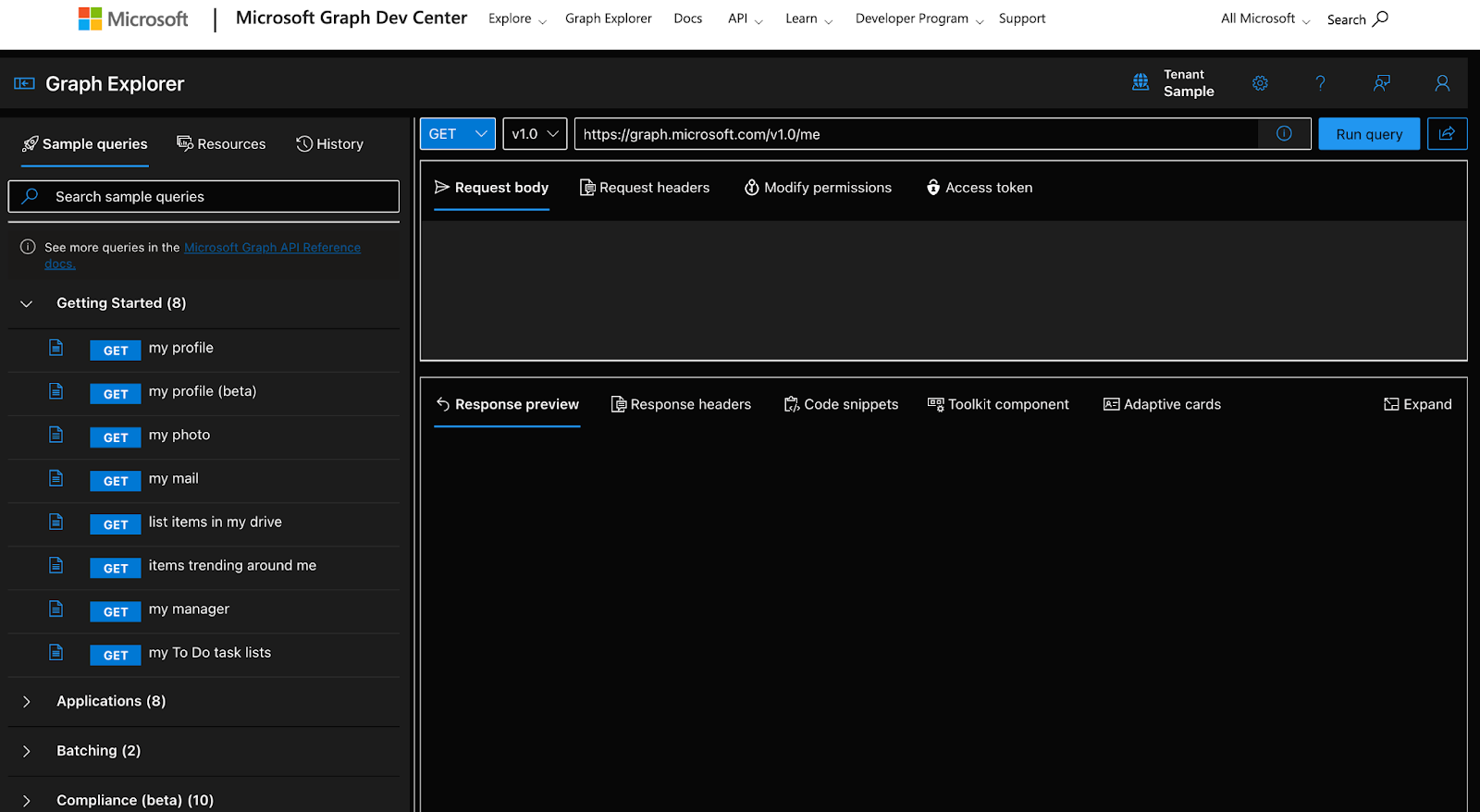Select the Code snippets tab
Image resolution: width=1480 pixels, height=812 pixels.
(x=841, y=404)
